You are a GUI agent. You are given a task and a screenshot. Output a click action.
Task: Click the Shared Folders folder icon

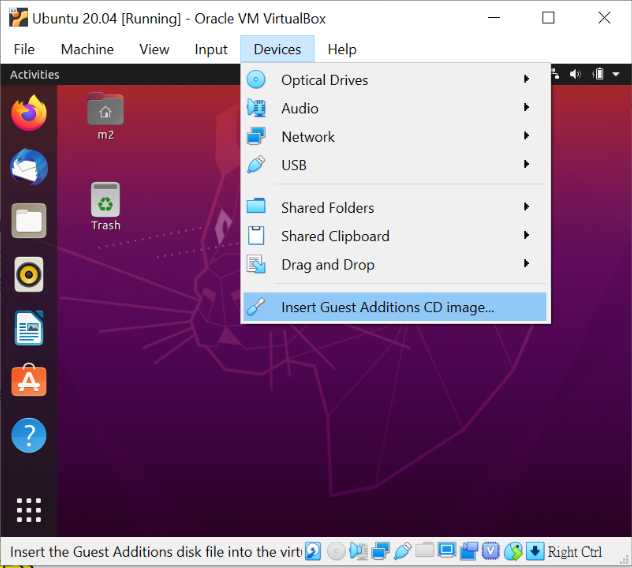tap(256, 206)
